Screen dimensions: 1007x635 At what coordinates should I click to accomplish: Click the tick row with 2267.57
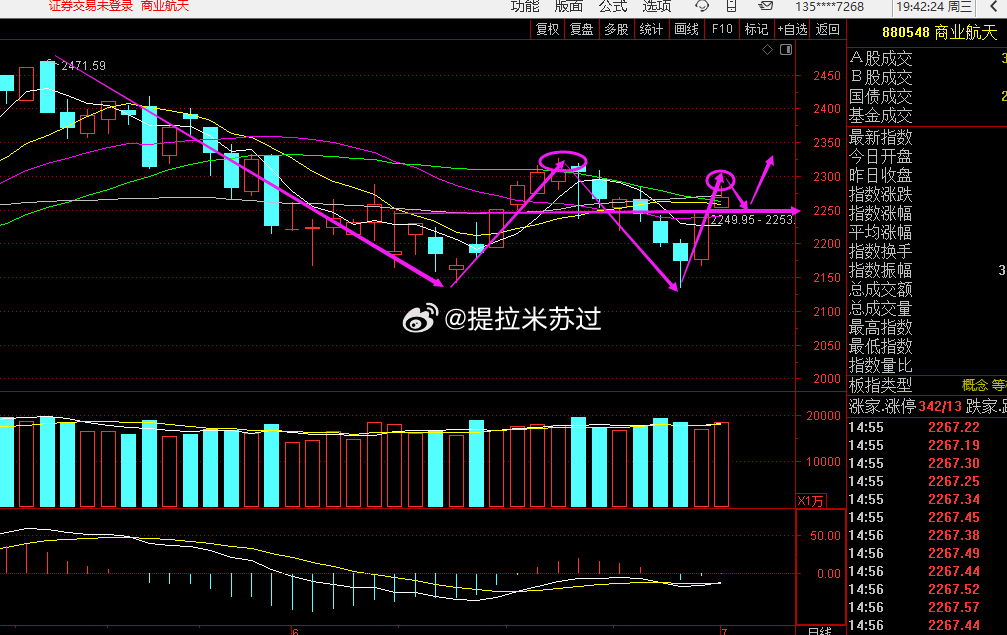(927, 607)
